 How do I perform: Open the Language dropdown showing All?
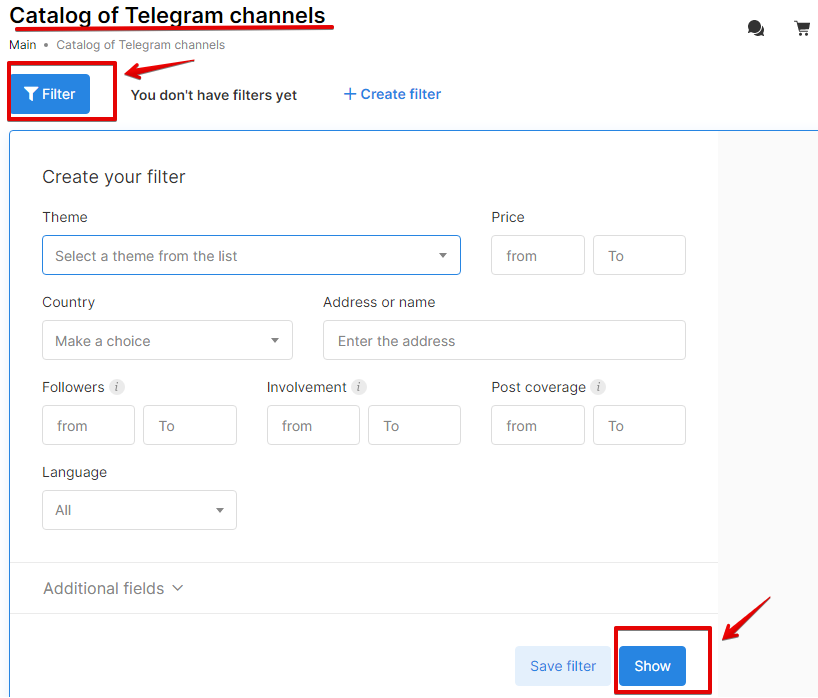coord(138,510)
